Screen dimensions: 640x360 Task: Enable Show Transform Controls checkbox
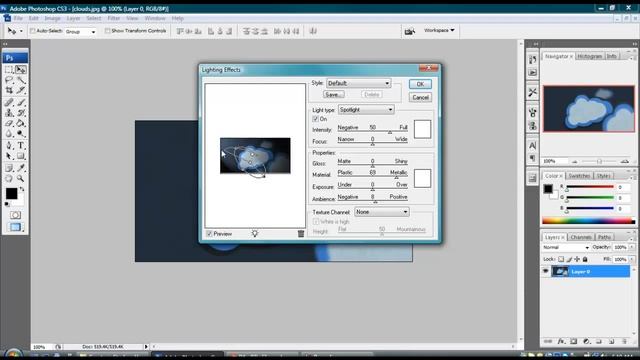click(x=107, y=31)
